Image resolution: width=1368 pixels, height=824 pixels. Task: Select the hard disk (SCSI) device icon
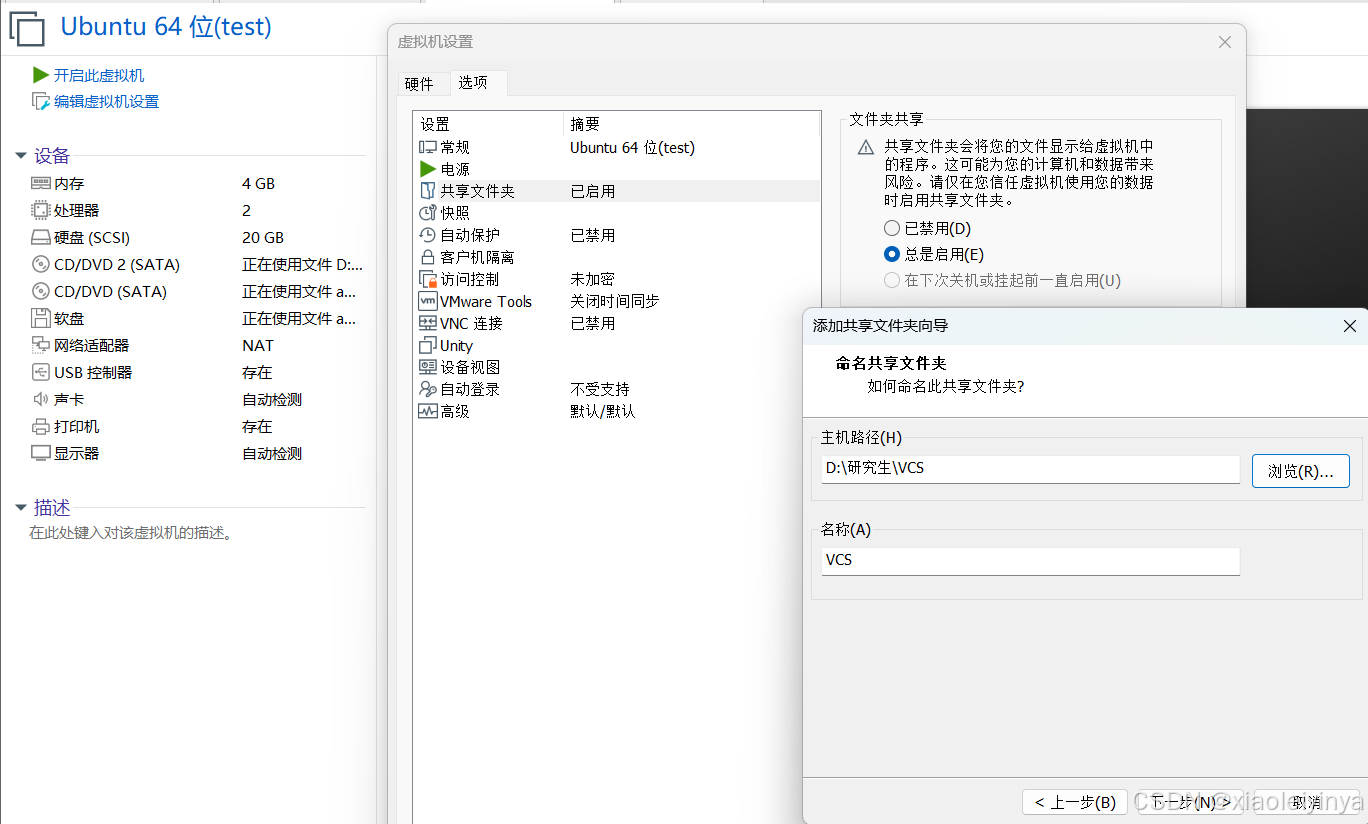(x=41, y=238)
